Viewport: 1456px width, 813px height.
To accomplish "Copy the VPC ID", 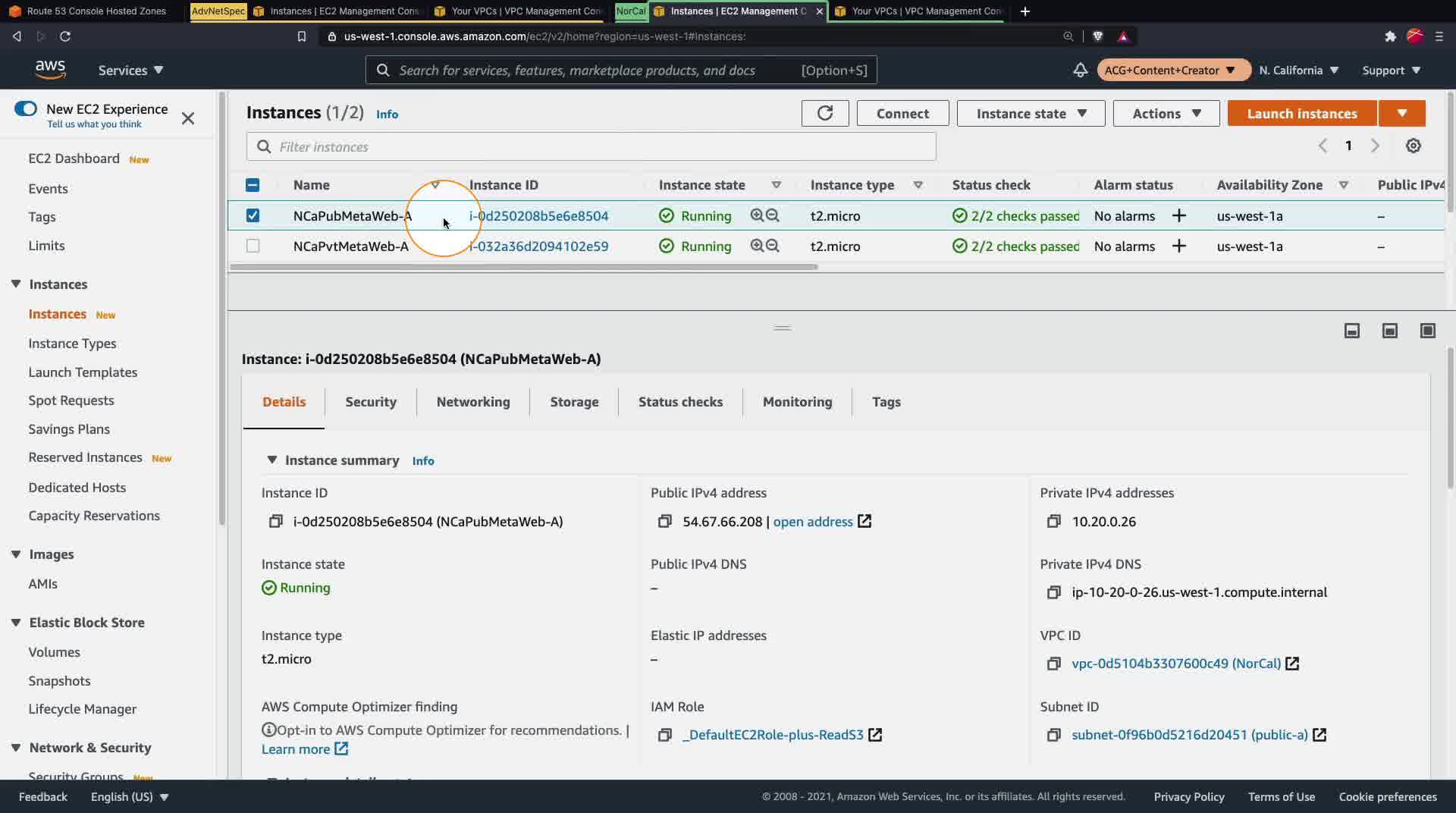I will [x=1054, y=664].
